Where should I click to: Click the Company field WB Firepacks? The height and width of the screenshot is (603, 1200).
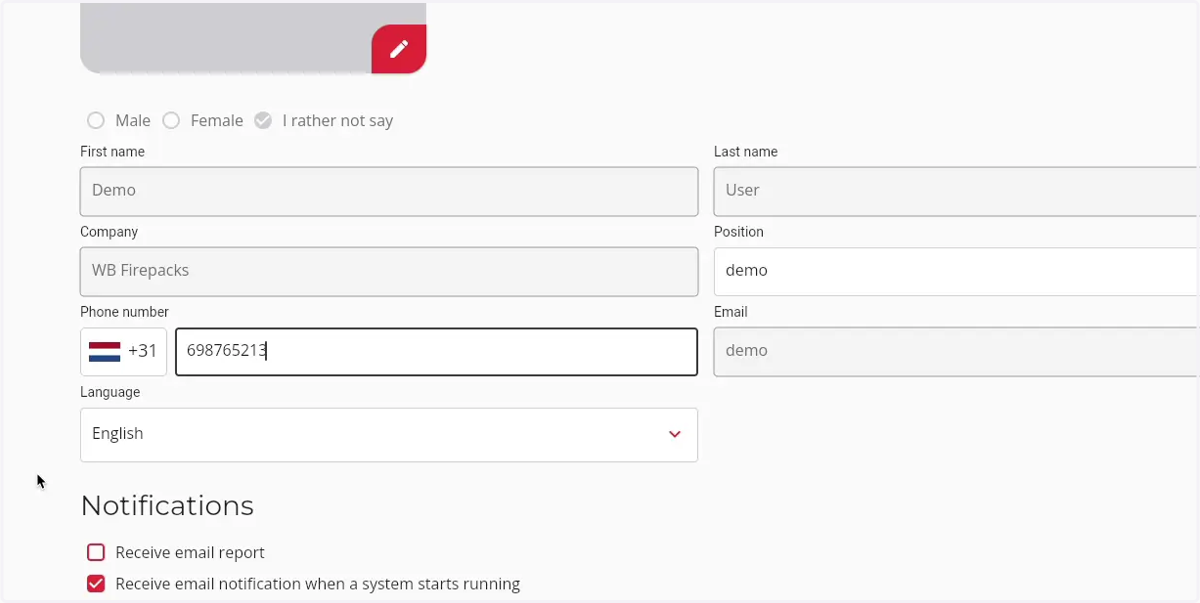[x=389, y=271]
